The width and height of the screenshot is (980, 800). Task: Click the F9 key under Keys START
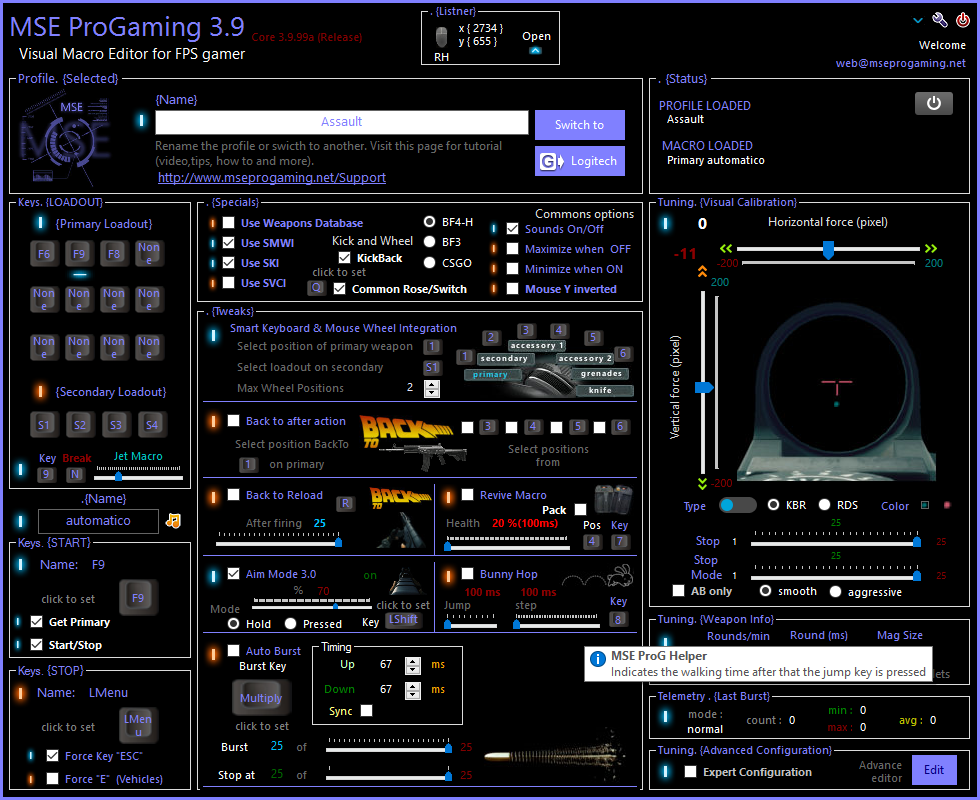click(138, 598)
